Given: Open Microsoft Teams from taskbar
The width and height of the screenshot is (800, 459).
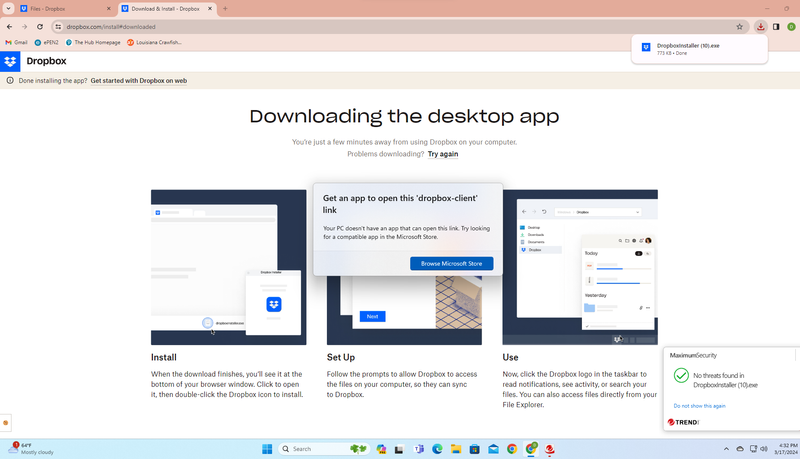Looking at the screenshot, I should pos(418,449).
